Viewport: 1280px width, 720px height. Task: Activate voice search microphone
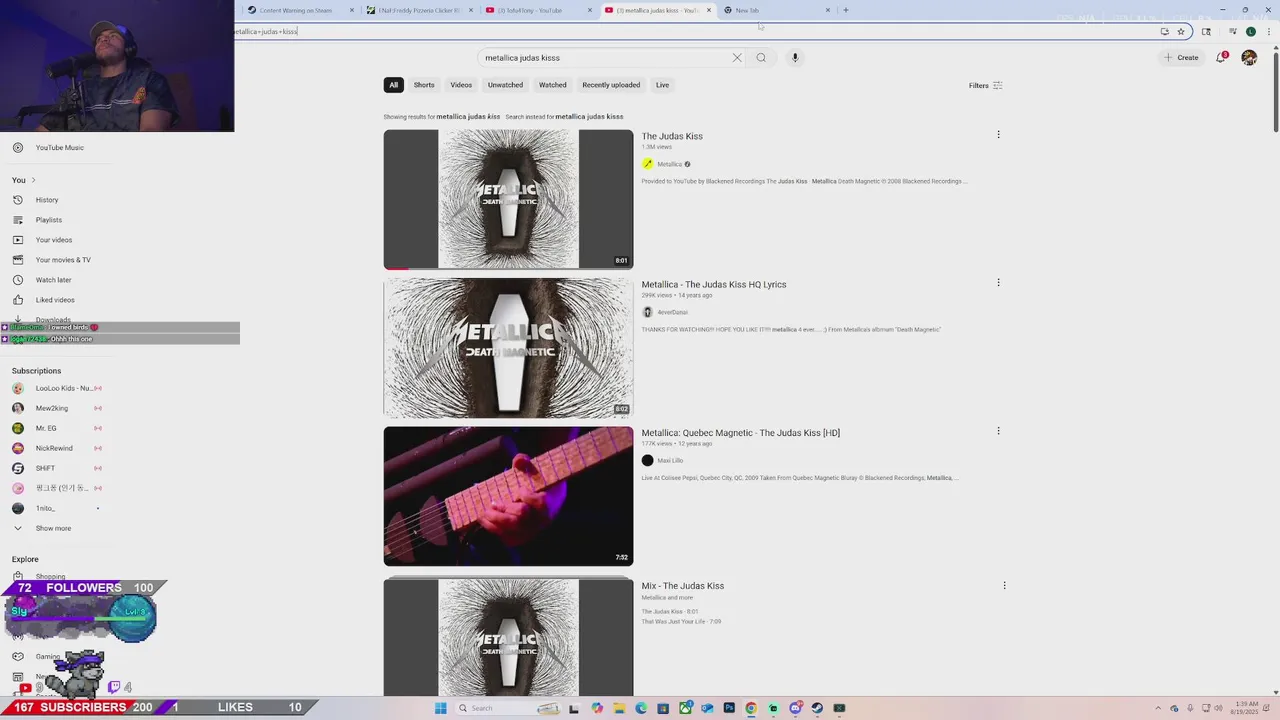[795, 58]
